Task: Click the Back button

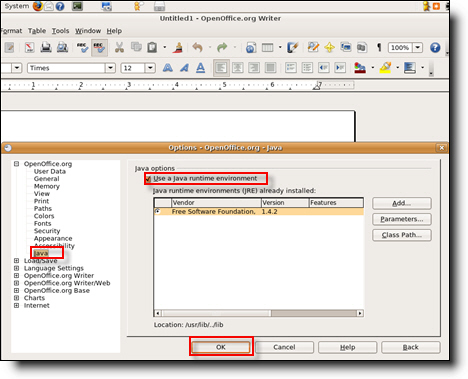Action: pyautogui.click(x=411, y=347)
